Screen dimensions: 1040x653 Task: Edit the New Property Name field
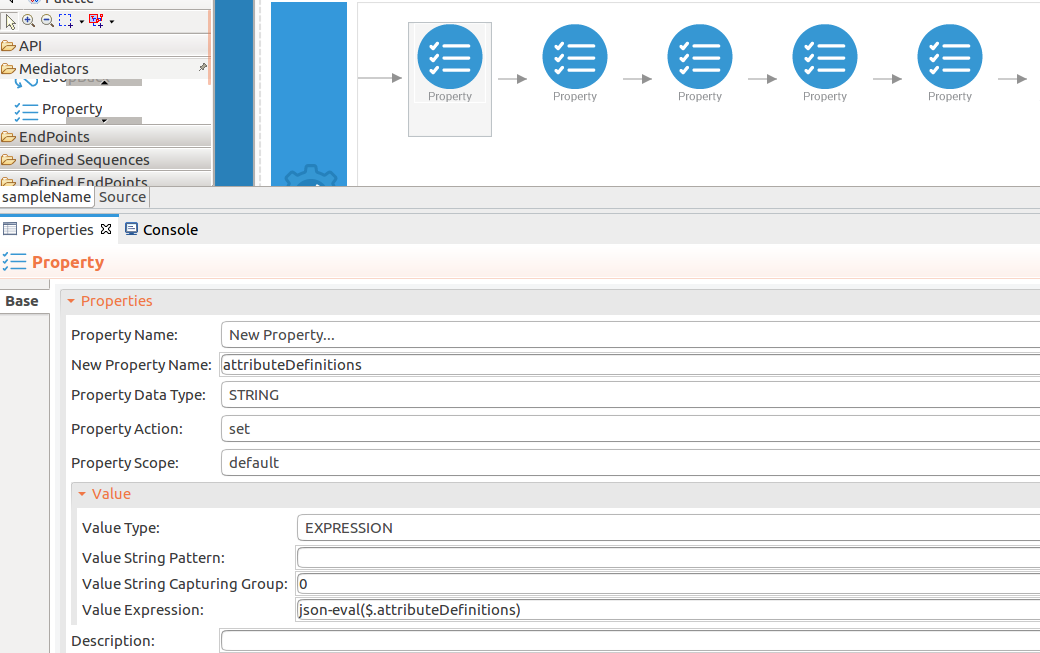(x=630, y=365)
